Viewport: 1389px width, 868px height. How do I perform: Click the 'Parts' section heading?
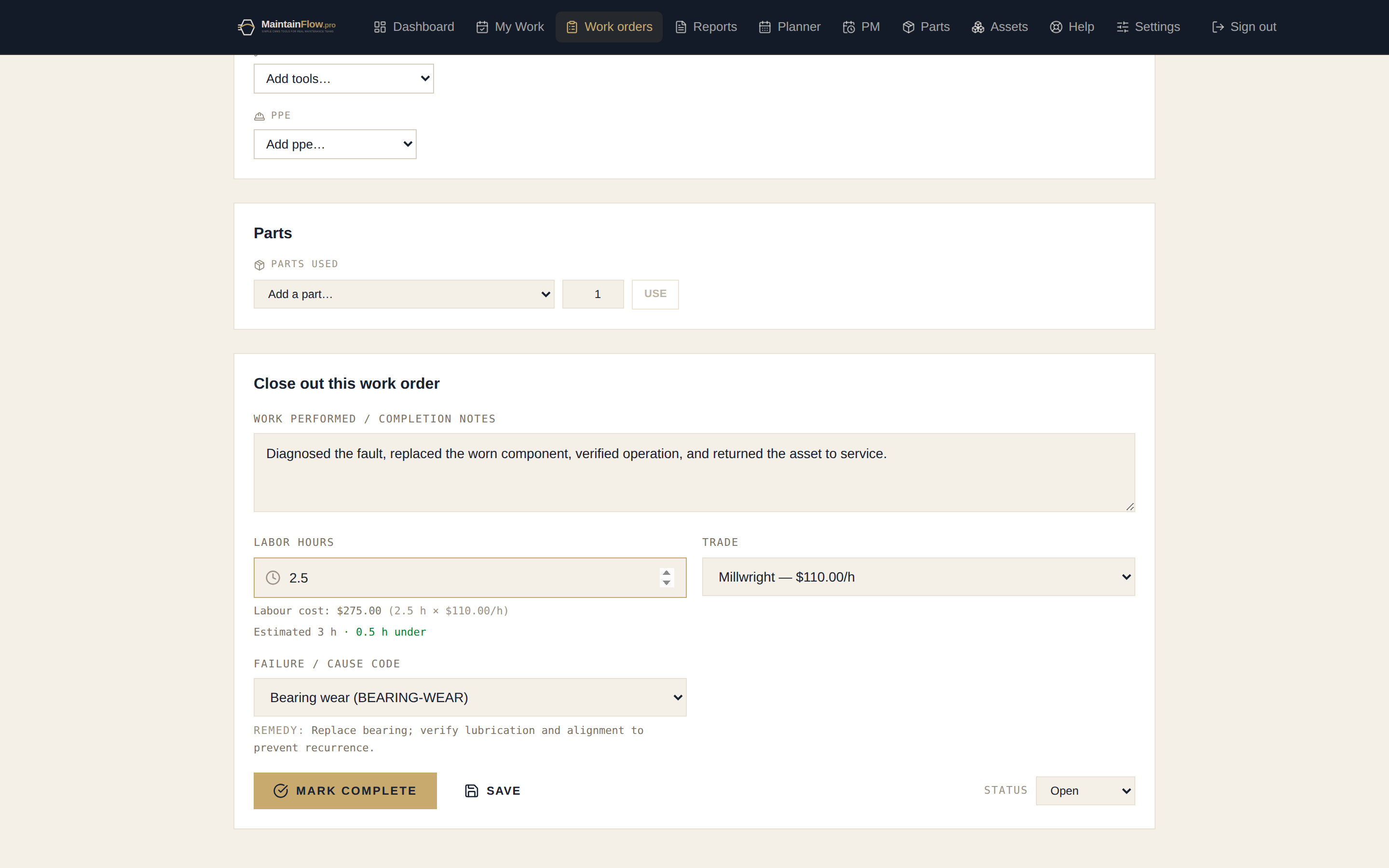272,233
